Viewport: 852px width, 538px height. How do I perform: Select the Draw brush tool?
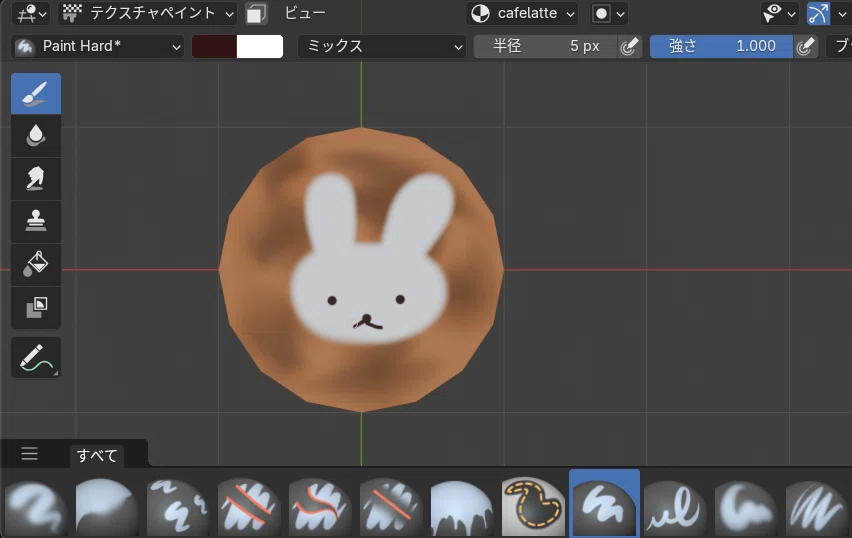tap(36, 93)
